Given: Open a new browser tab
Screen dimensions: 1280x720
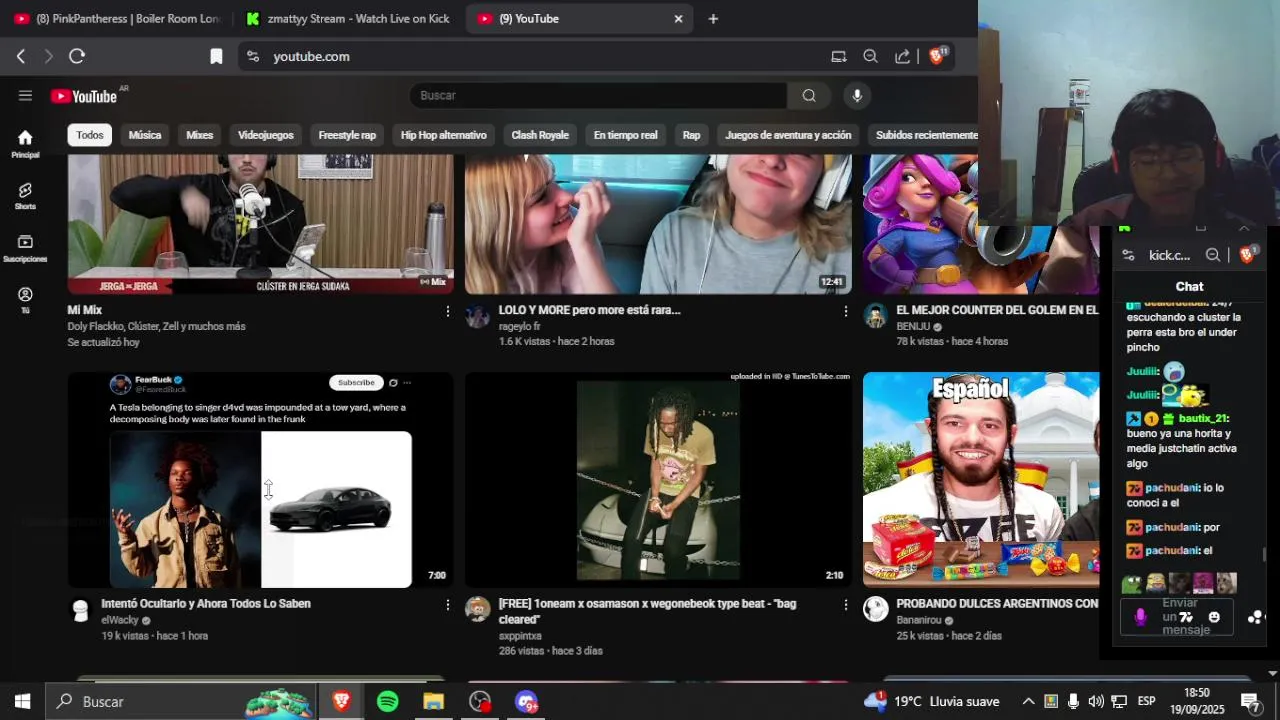Looking at the screenshot, I should 713,19.
